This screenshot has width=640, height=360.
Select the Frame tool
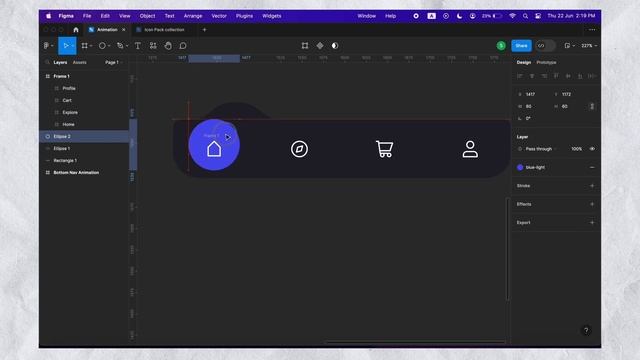[x=84, y=46]
